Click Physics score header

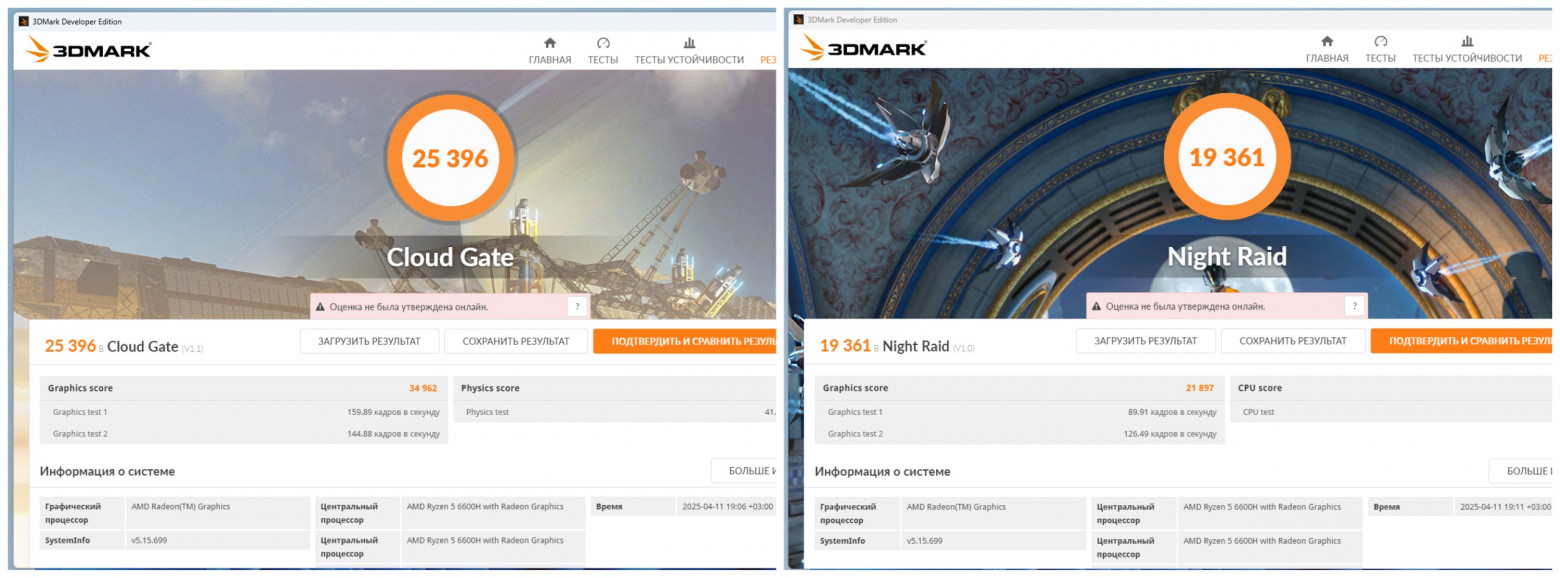490,388
